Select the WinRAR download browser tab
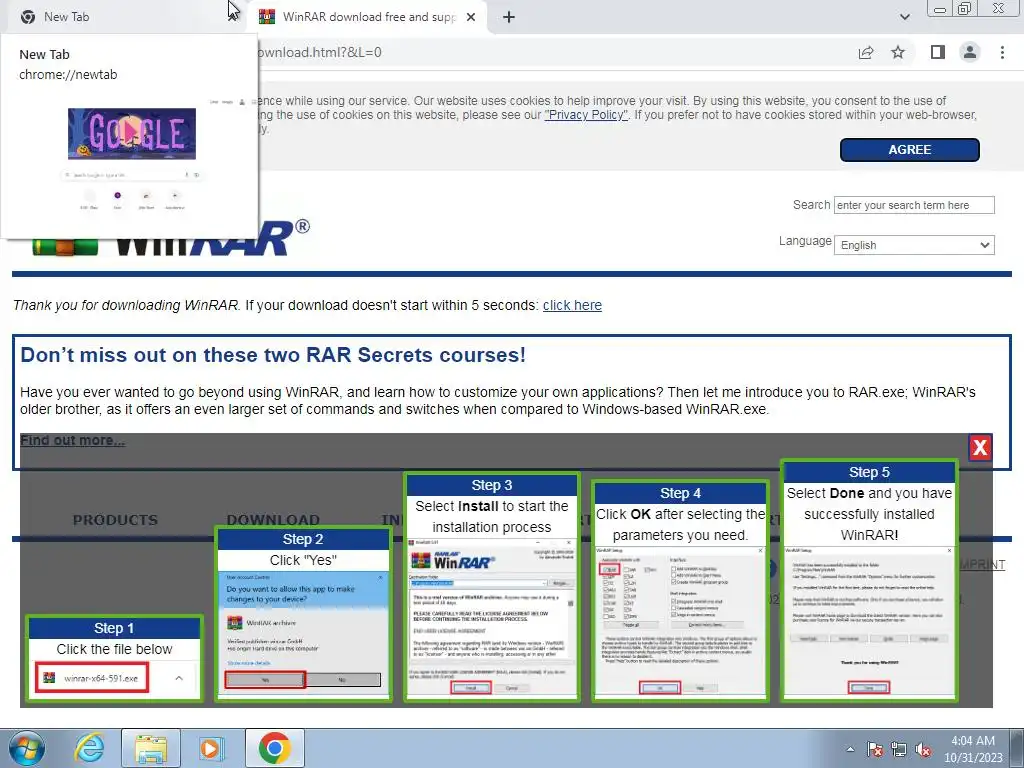This screenshot has width=1024, height=768. [368, 17]
